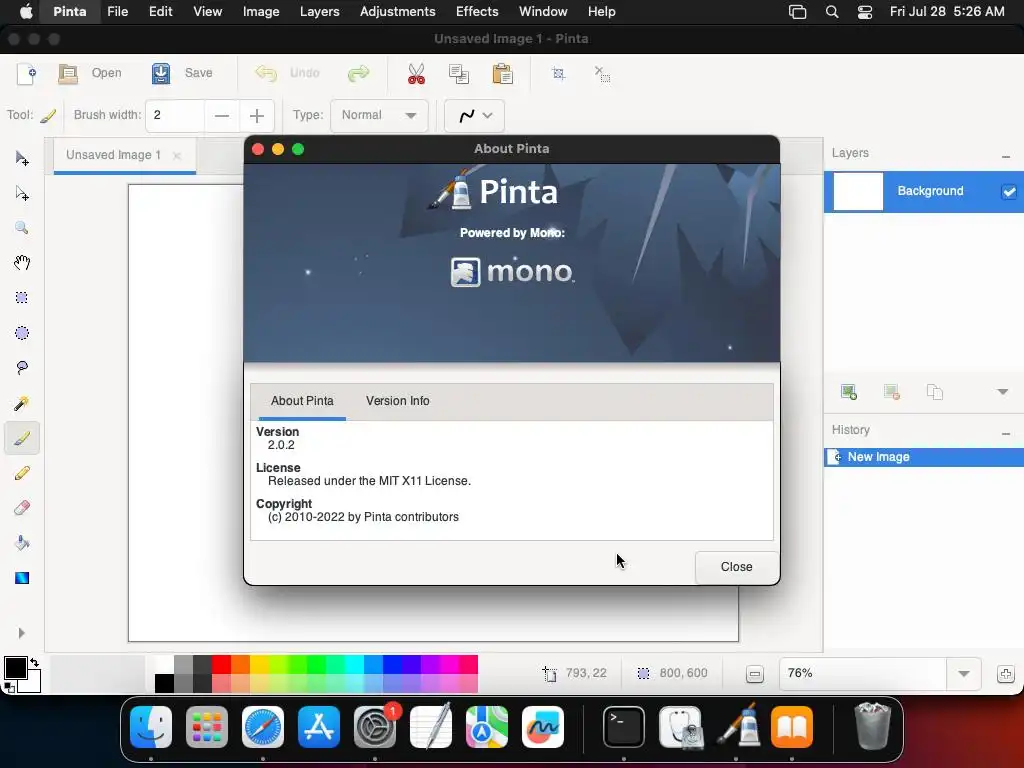Screen dimensions: 1024x768
Task: Expand the toolbox overflow arrow
Action: coord(22,633)
